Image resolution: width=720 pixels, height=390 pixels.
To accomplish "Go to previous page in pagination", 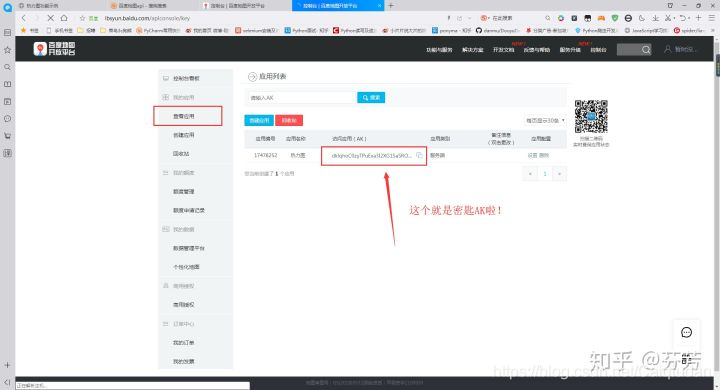I will [x=530, y=174].
